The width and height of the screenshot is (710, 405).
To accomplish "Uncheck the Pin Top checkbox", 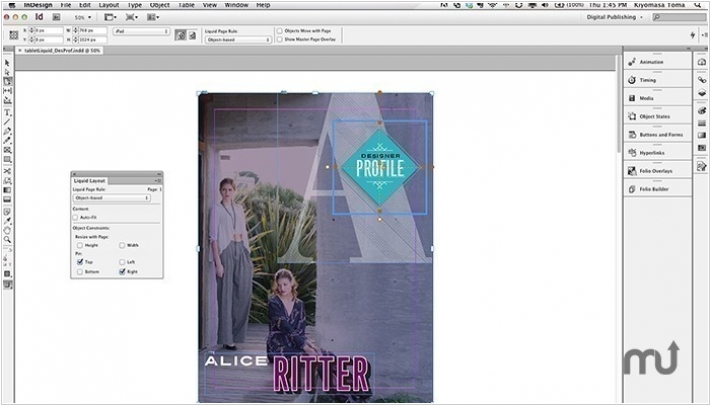I will tap(80, 262).
